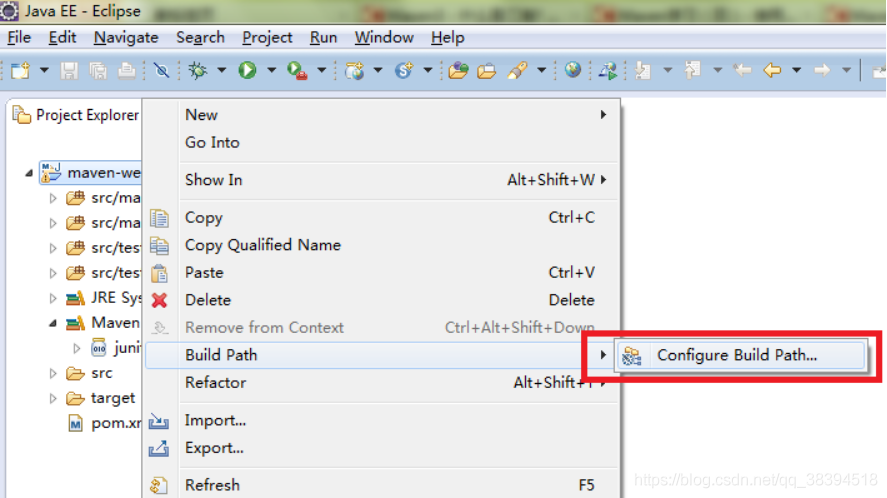This screenshot has height=498, width=887.
Task: Expand the JRE System Library node
Action: coord(53,298)
